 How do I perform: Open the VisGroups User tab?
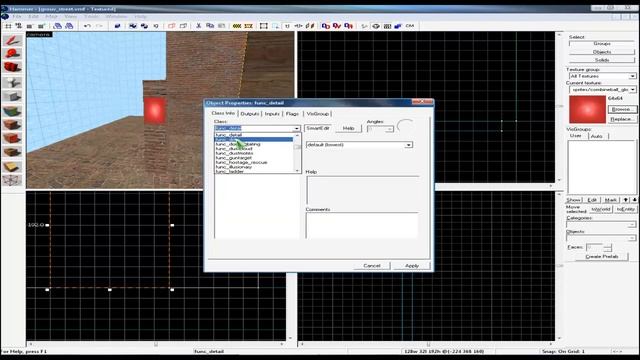(576, 136)
